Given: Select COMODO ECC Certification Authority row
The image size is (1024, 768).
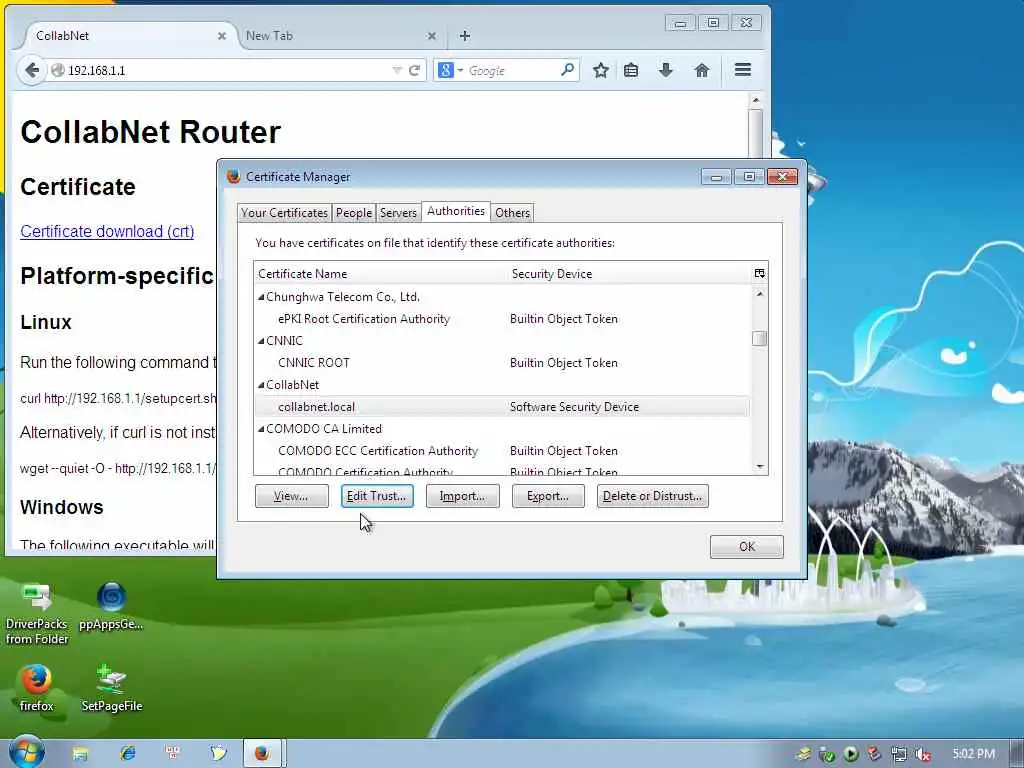Looking at the screenshot, I should [x=502, y=451].
